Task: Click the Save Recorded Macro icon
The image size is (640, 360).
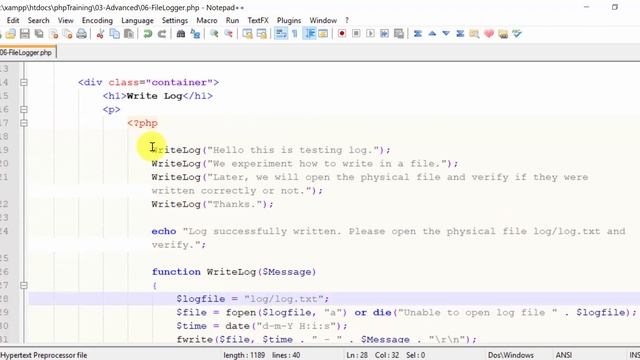Action: (399, 34)
